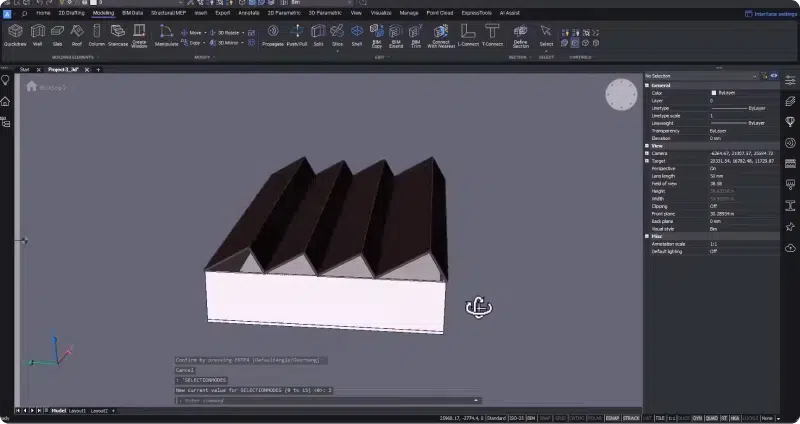Toggle STRACK in the status bar

tap(631, 418)
